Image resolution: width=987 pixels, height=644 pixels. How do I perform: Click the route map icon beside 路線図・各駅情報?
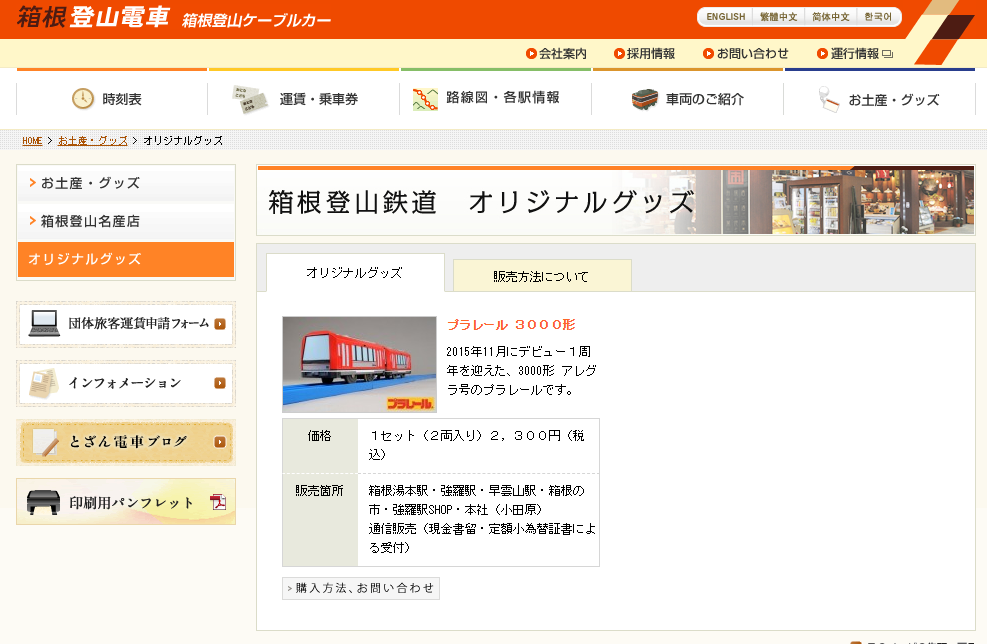pyautogui.click(x=425, y=99)
